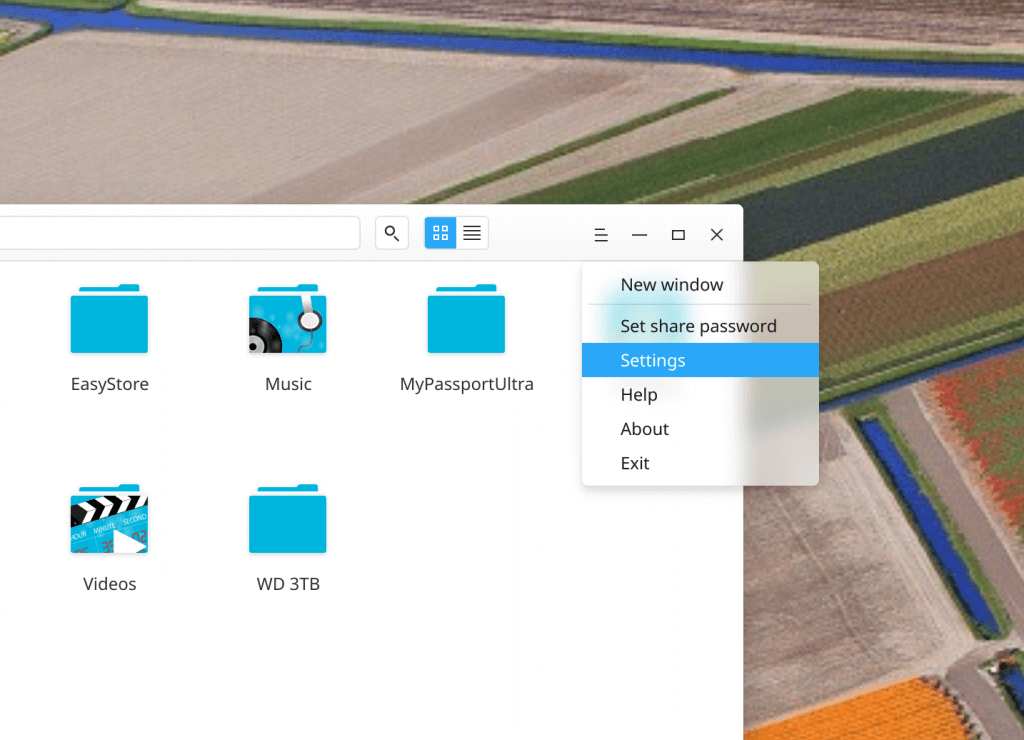Select the Music folder icon
The image size is (1024, 740).
coord(288,320)
